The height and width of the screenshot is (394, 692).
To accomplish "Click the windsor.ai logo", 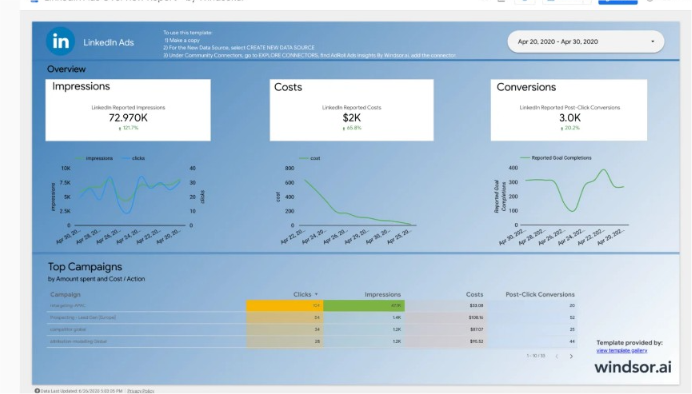I will [633, 367].
